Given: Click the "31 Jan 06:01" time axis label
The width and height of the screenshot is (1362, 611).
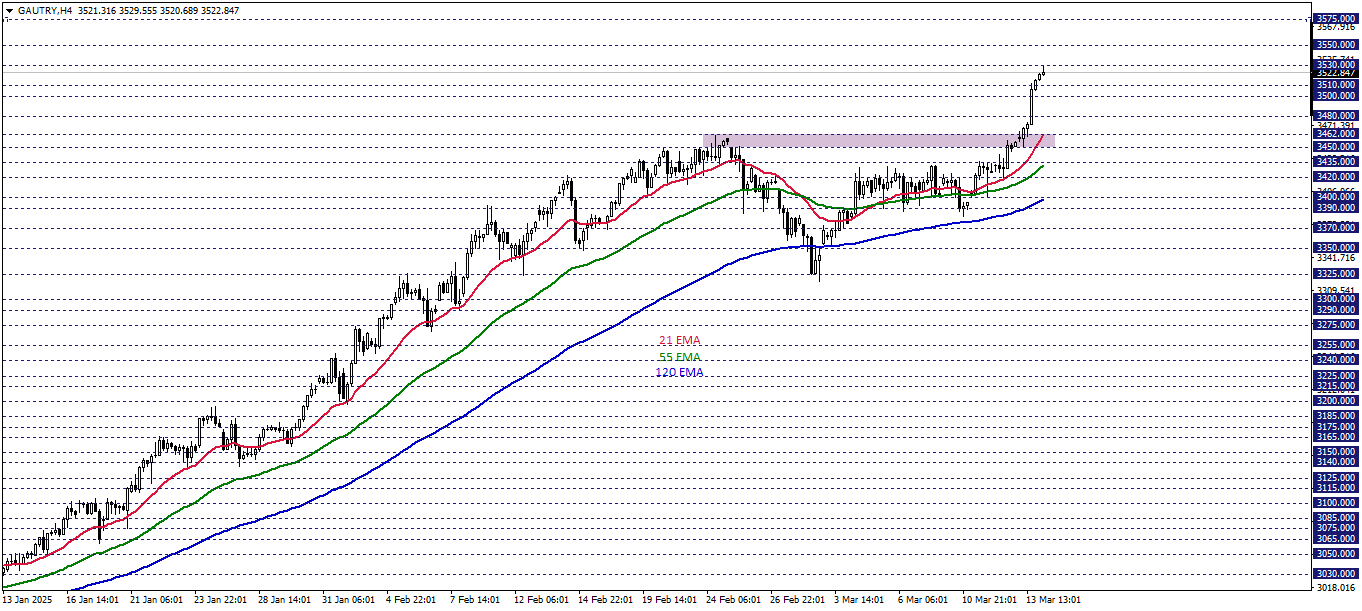Looking at the screenshot, I should coord(350,601).
